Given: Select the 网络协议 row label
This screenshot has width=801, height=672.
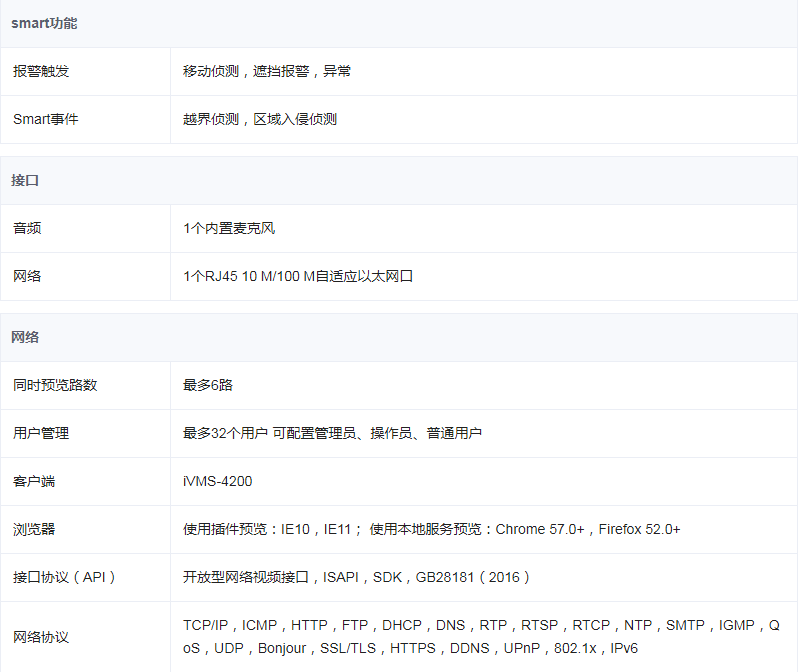Looking at the screenshot, I should click(x=41, y=637).
